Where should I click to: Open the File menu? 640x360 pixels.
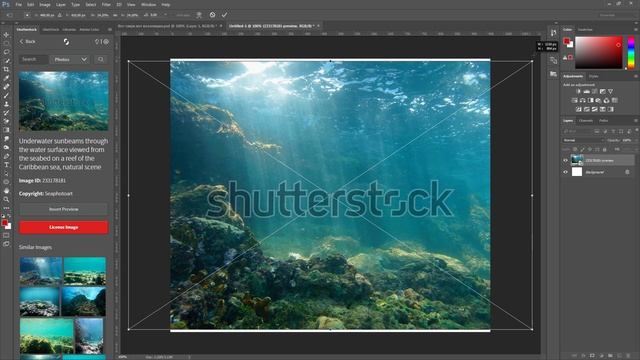point(18,4)
